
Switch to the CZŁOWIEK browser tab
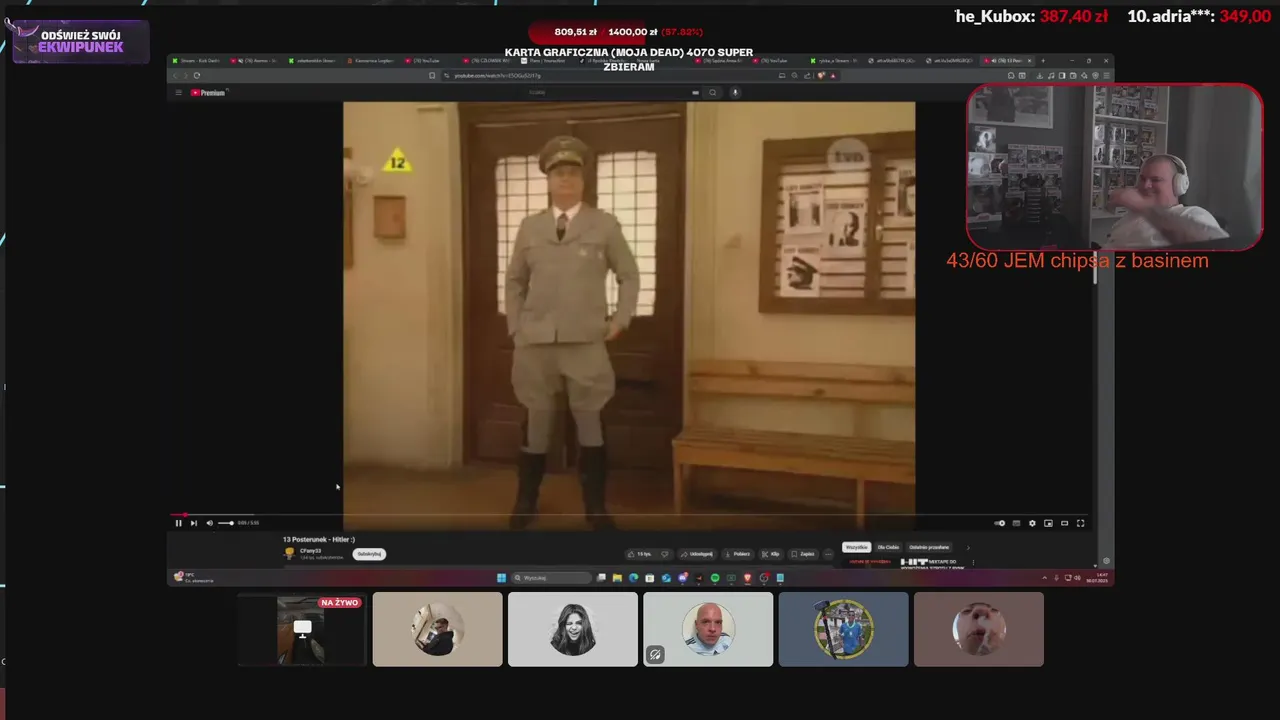click(x=489, y=61)
